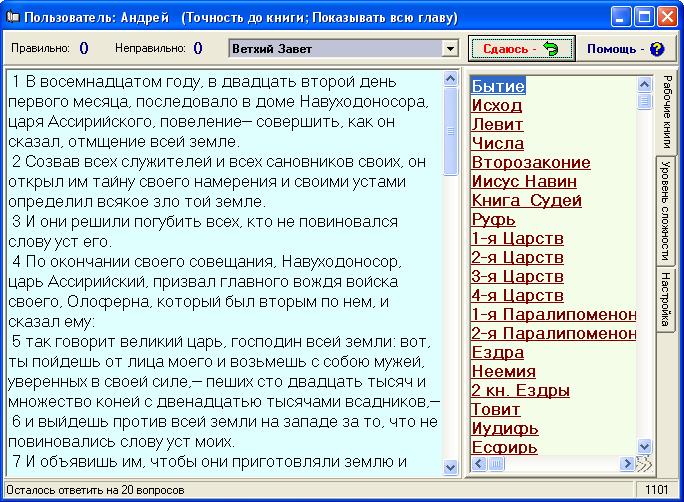684x502 pixels.
Task: Choose 3-я Царств book
Action: click(517, 277)
